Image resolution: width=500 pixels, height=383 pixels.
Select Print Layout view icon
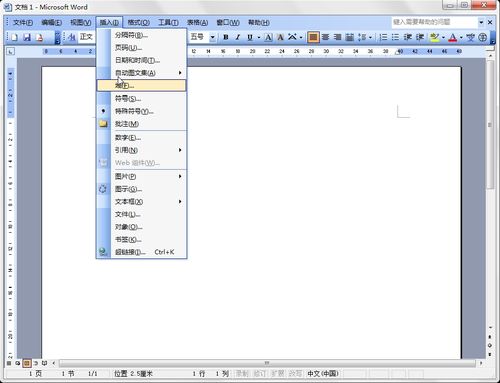[x=27, y=363]
